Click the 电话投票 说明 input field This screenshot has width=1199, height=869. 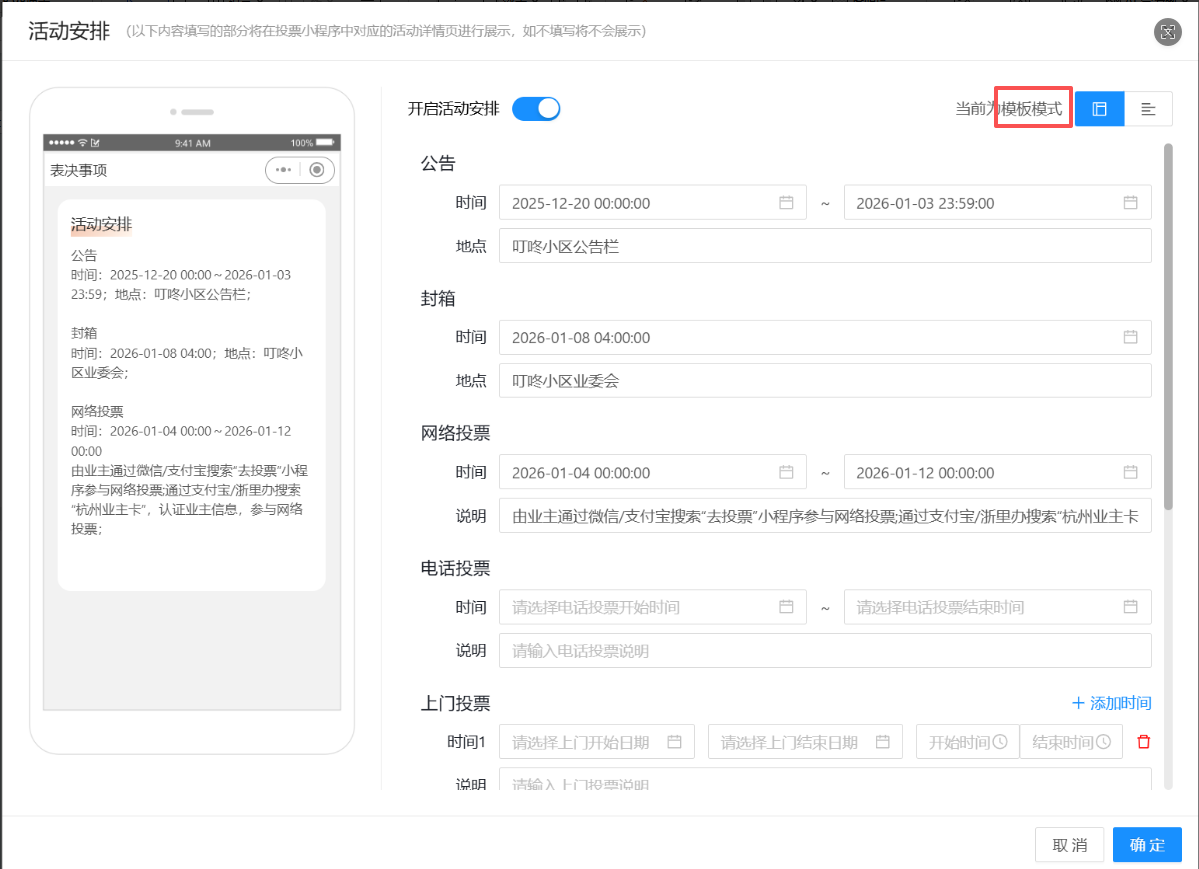824,651
